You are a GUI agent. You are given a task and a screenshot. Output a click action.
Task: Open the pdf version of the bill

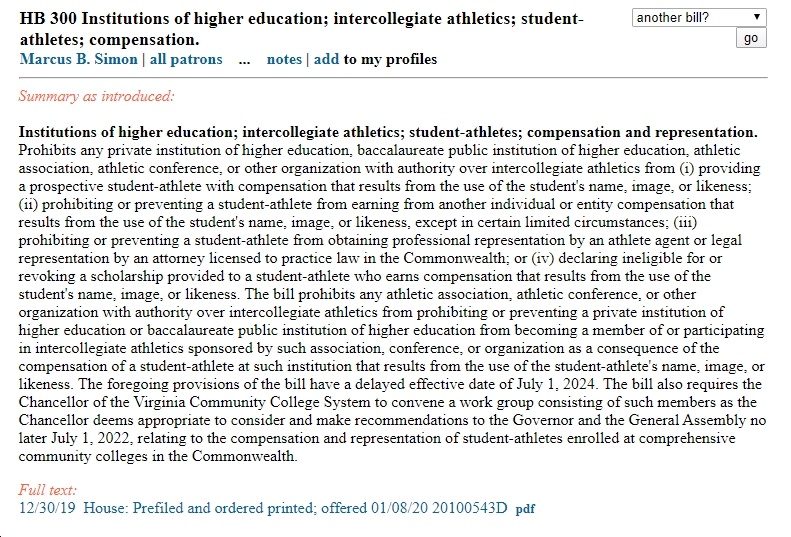[x=525, y=508]
